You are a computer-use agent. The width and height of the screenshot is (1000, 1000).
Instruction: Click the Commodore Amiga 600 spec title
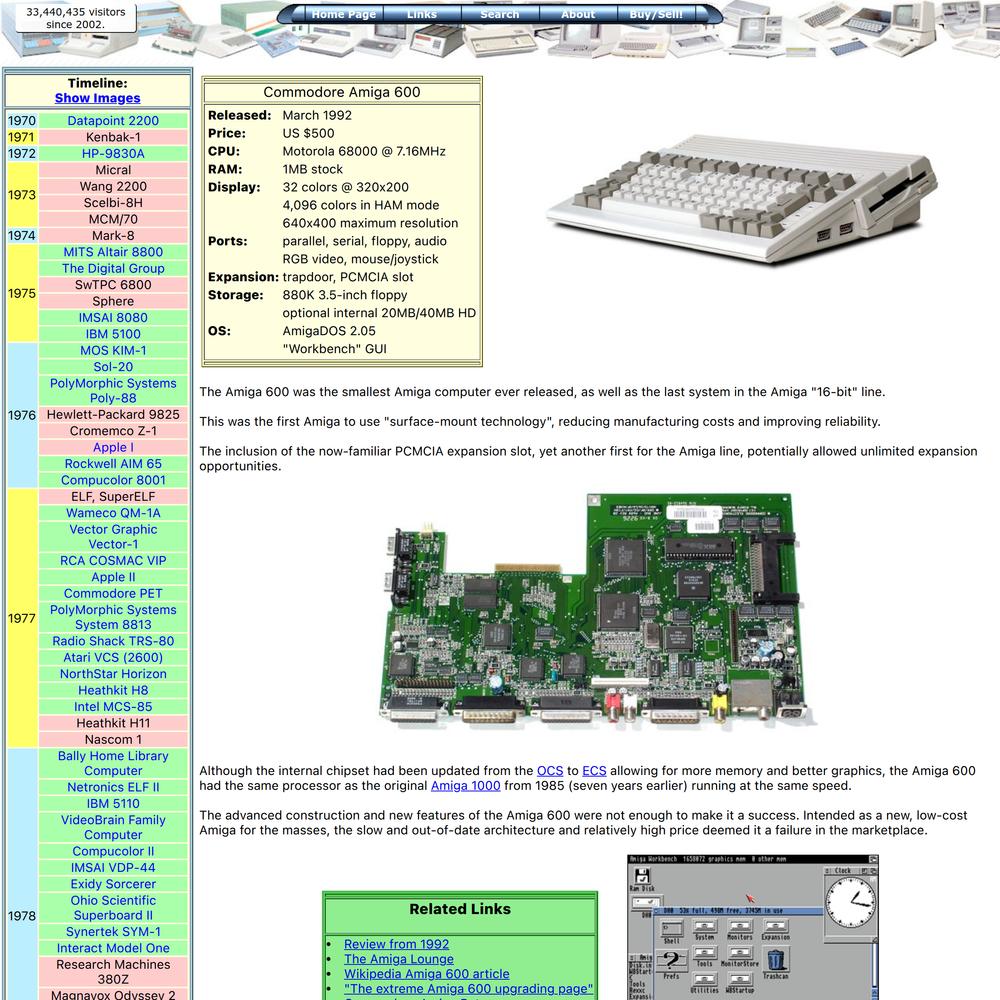tap(342, 92)
